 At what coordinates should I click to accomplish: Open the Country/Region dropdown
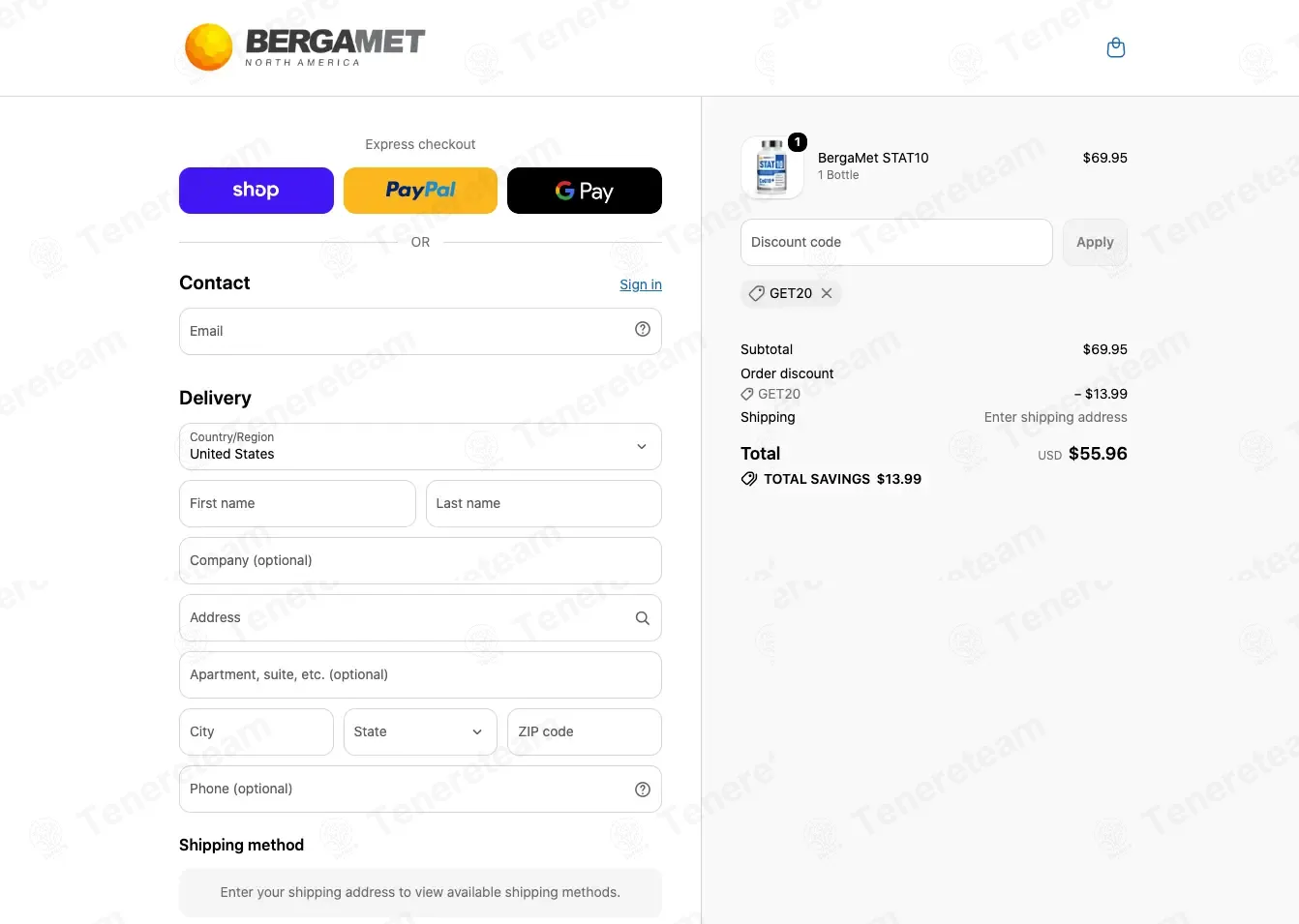click(x=420, y=446)
